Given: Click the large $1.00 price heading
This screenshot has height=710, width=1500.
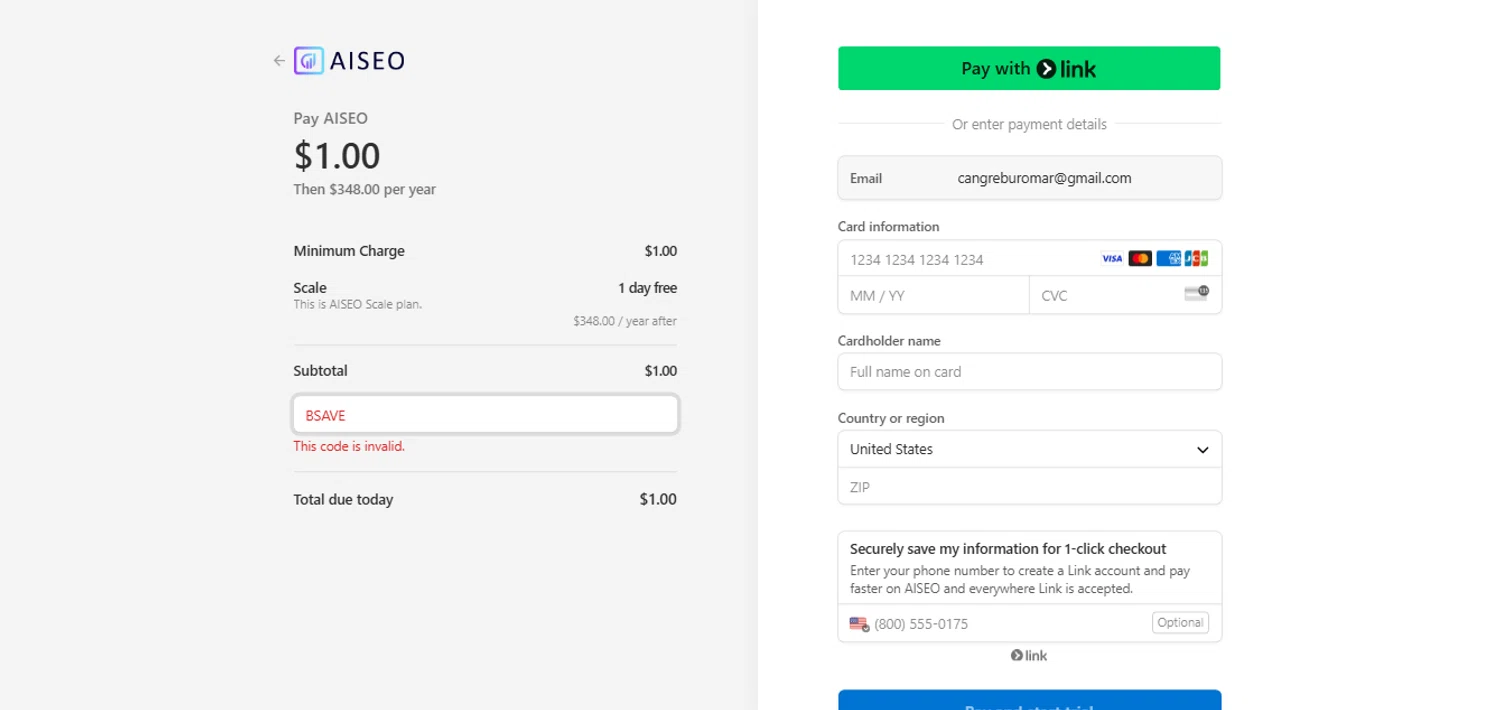Looking at the screenshot, I should 337,156.
